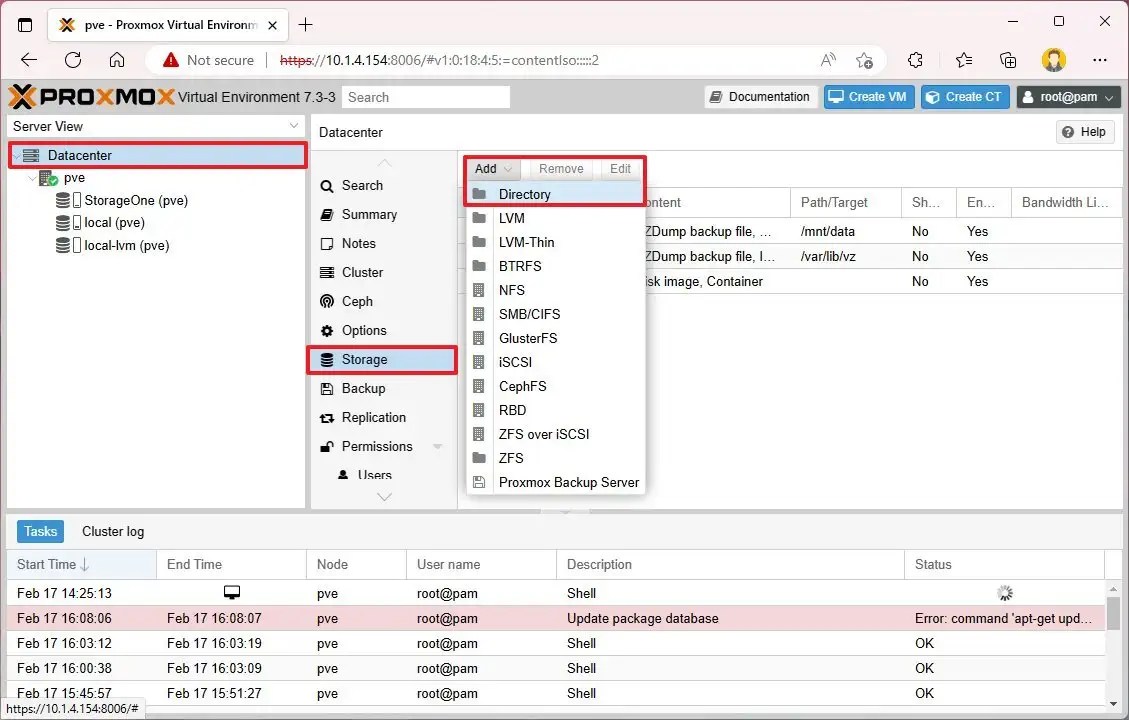The height and width of the screenshot is (720, 1129).
Task: Select the Search icon in the Datacenter sidebar
Action: tap(326, 185)
